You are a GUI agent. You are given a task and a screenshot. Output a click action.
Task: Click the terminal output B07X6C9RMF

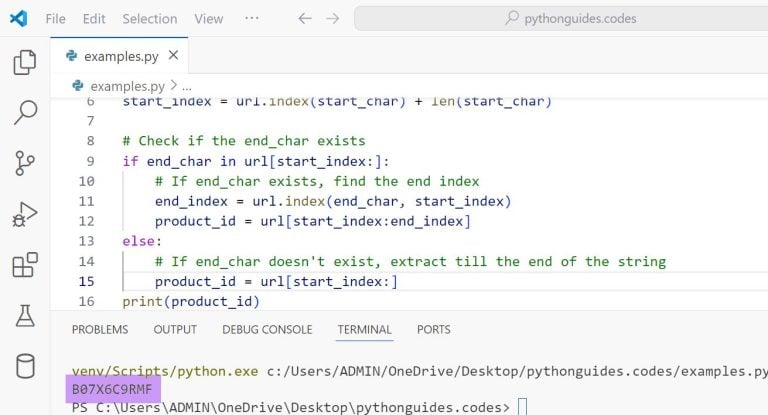coord(112,390)
